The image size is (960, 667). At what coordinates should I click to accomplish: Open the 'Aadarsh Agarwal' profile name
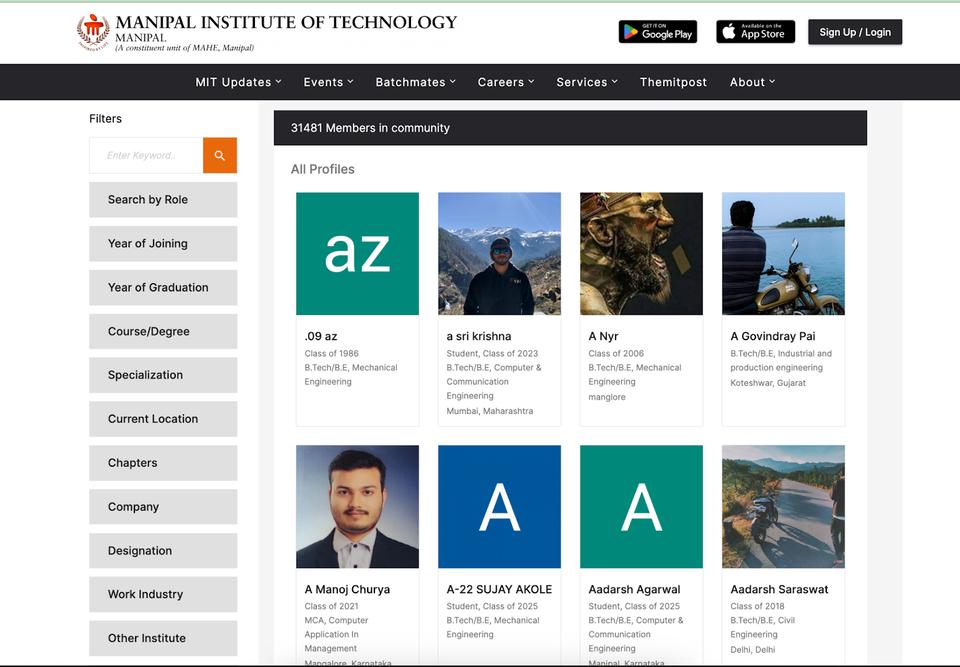[x=634, y=589]
